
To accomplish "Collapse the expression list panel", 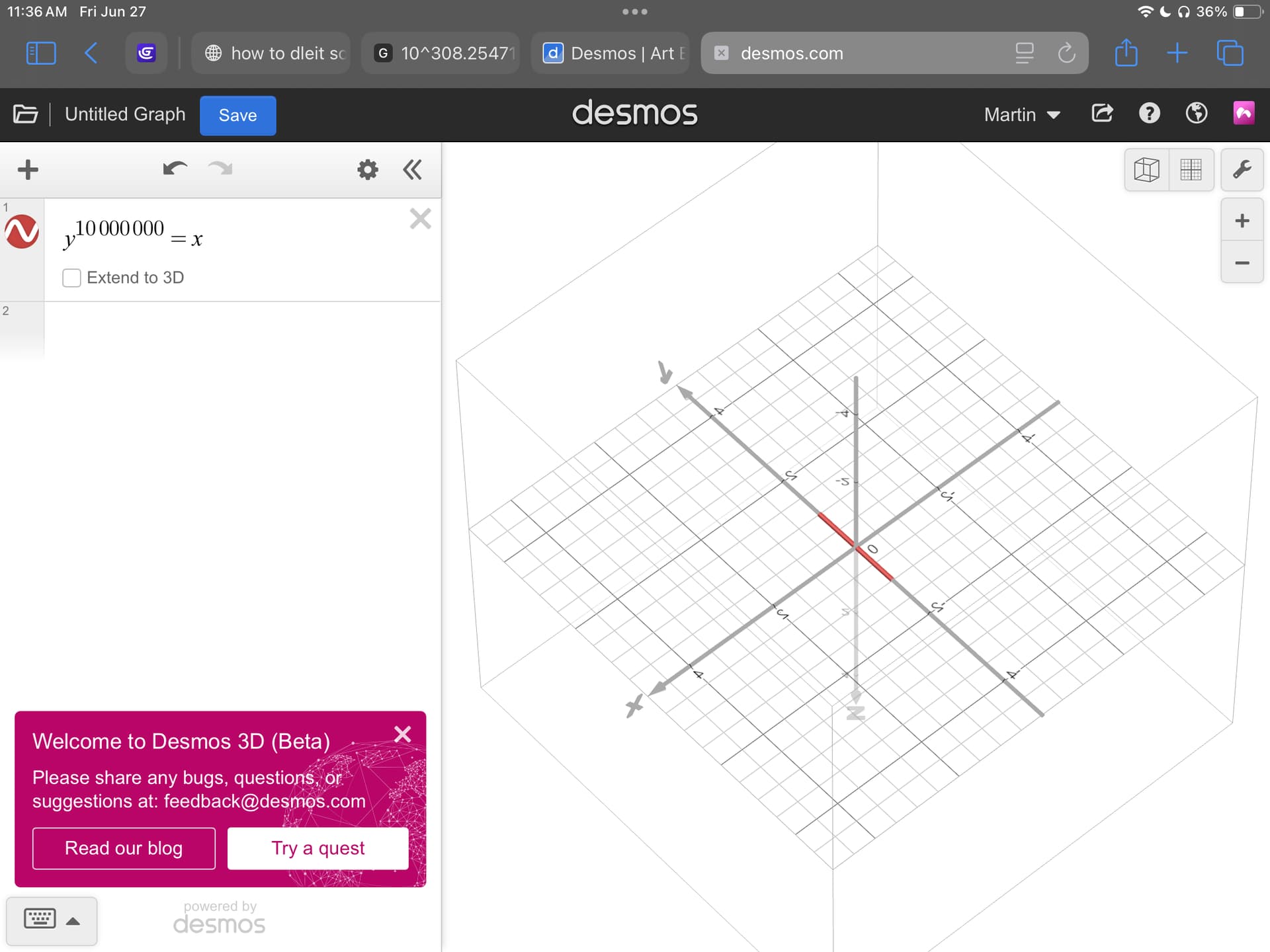I will (x=412, y=170).
